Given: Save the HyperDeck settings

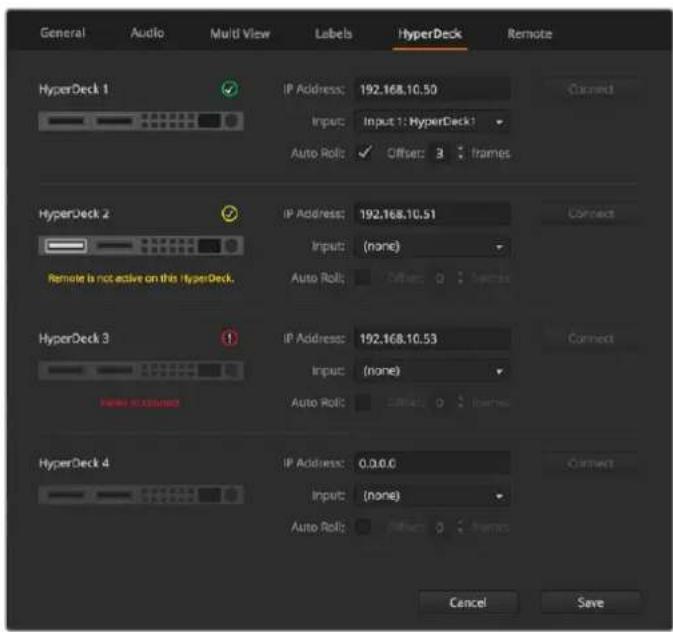Looking at the screenshot, I should tap(591, 602).
